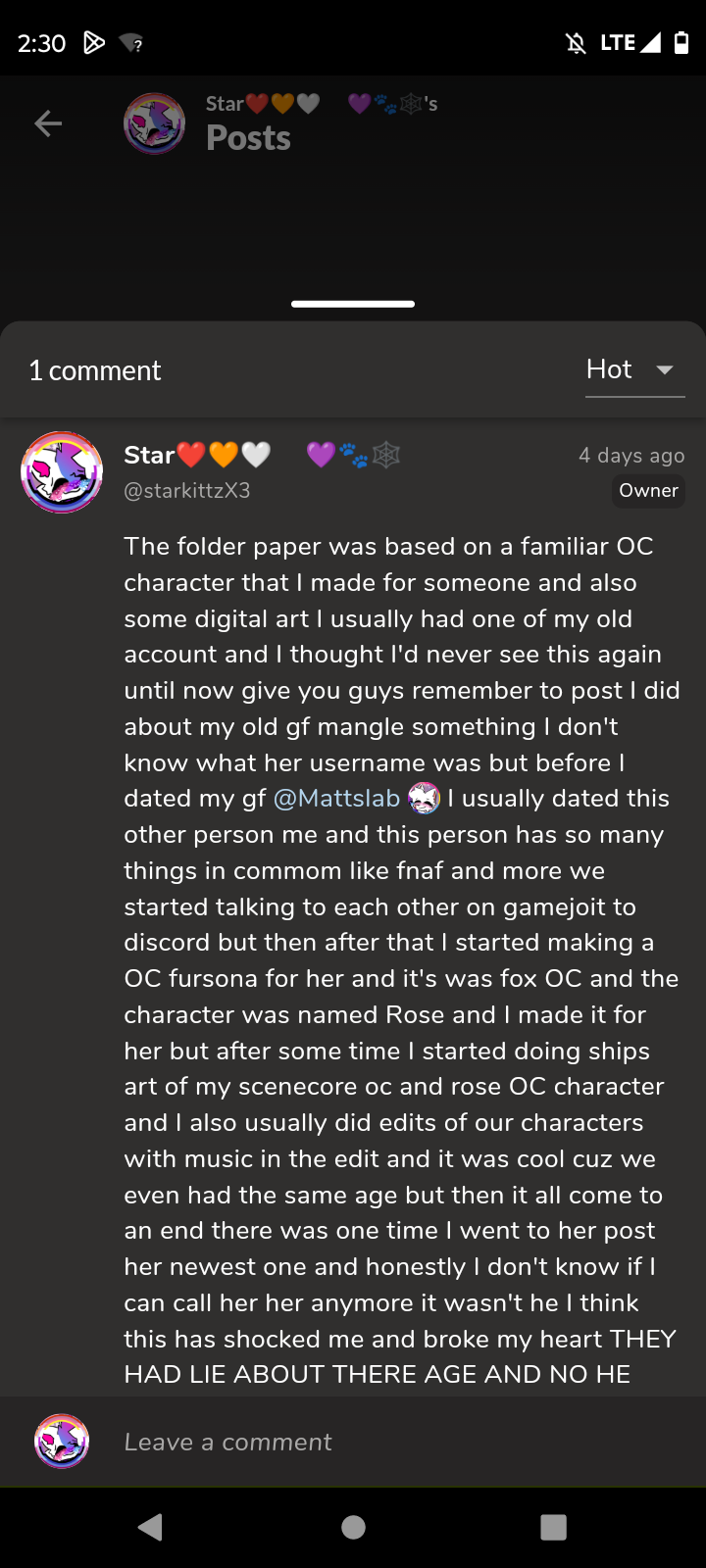Tap the Owner badge on the comment
The image size is (706, 1568).
[x=648, y=491]
